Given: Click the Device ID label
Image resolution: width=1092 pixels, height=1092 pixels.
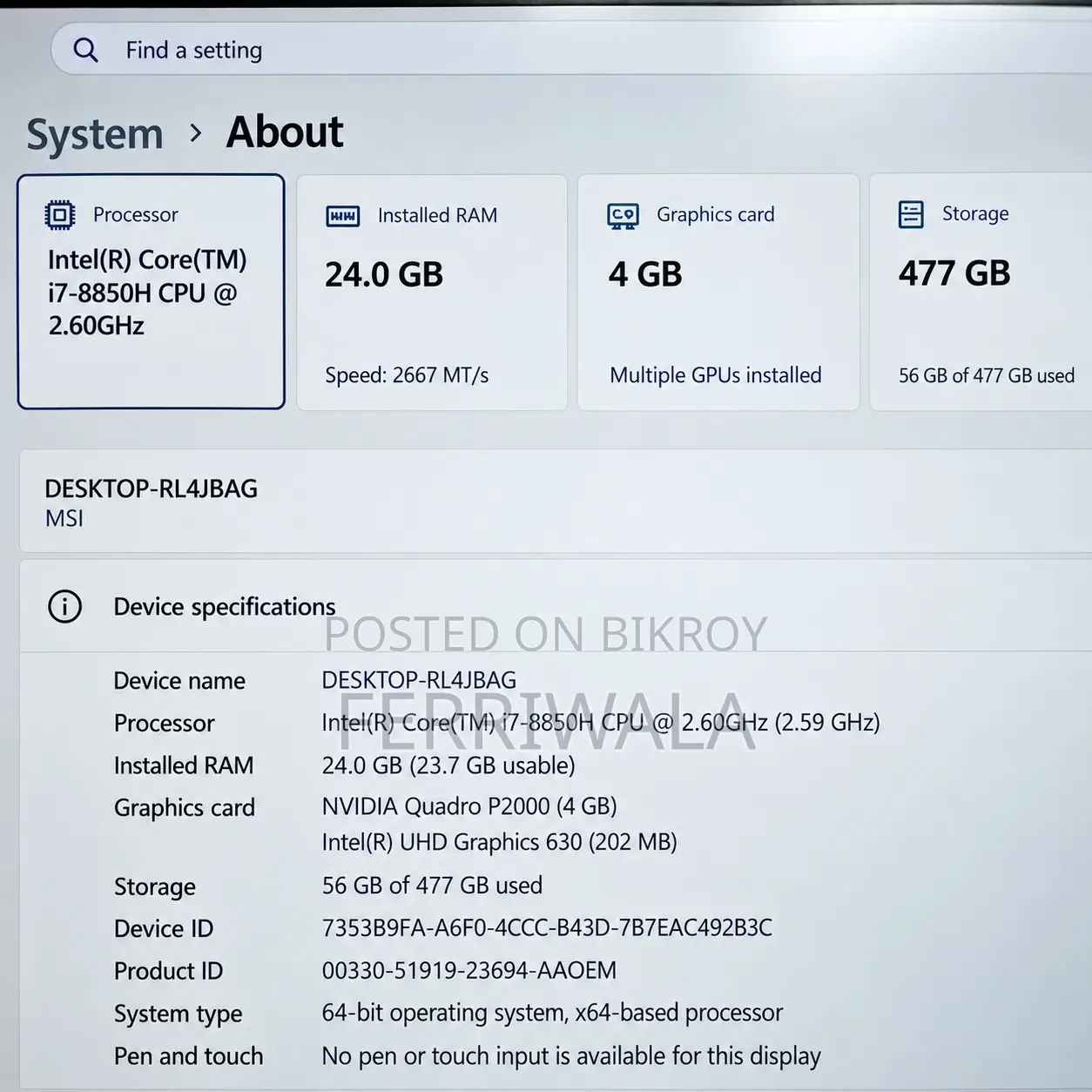Looking at the screenshot, I should click(x=164, y=928).
